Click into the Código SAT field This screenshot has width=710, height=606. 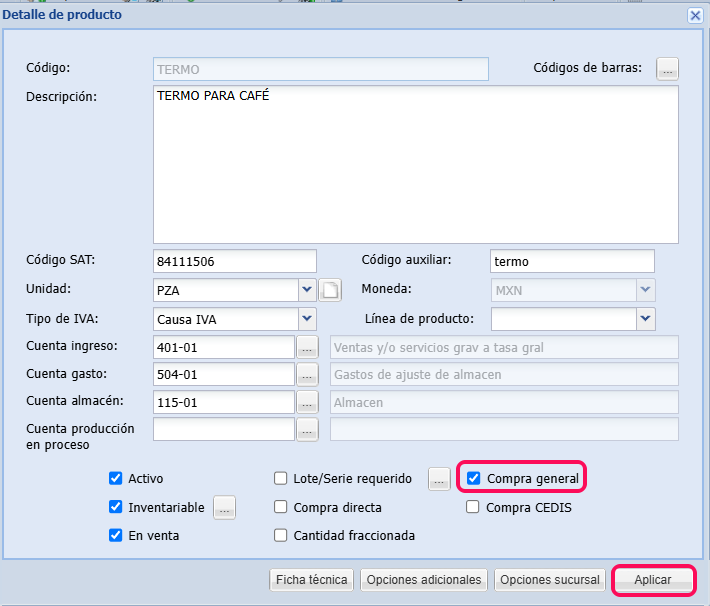(234, 261)
